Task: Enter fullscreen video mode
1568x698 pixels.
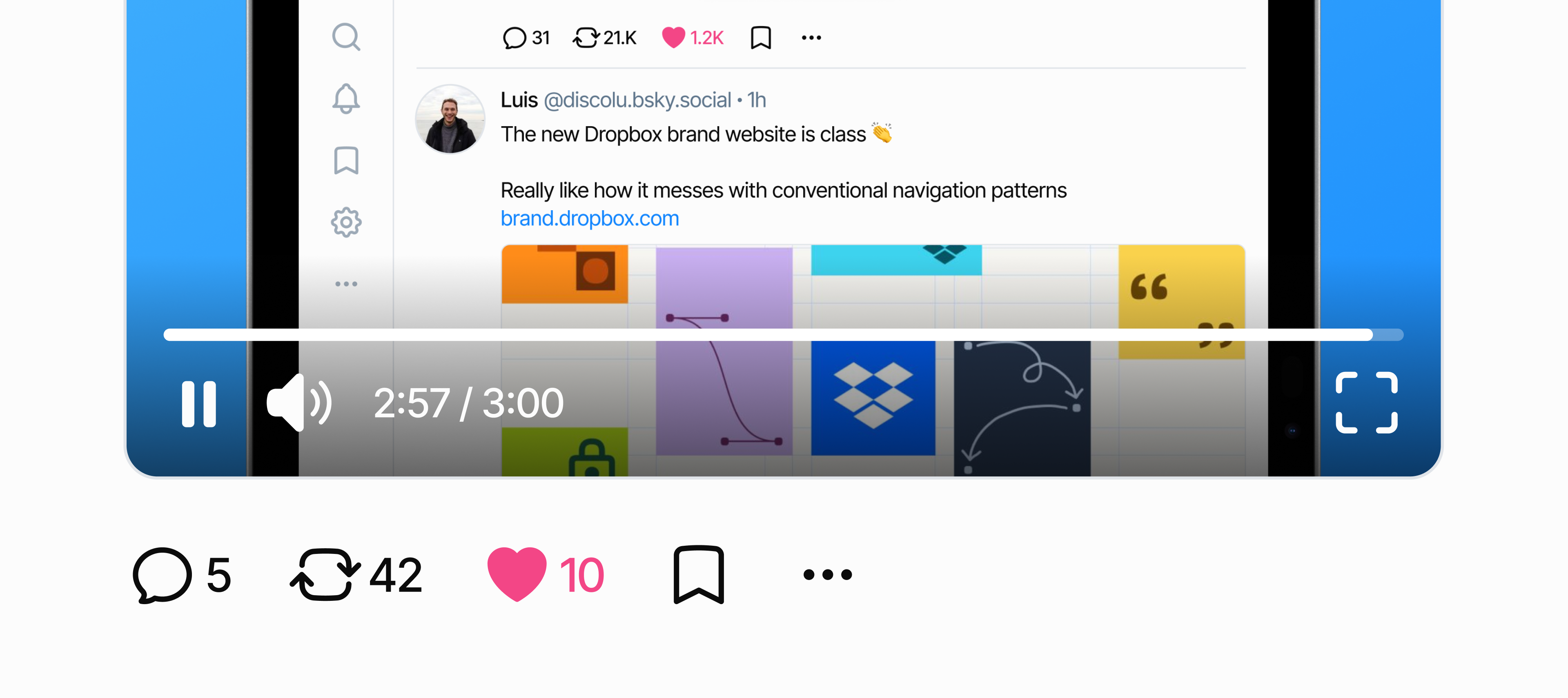Action: click(1367, 402)
